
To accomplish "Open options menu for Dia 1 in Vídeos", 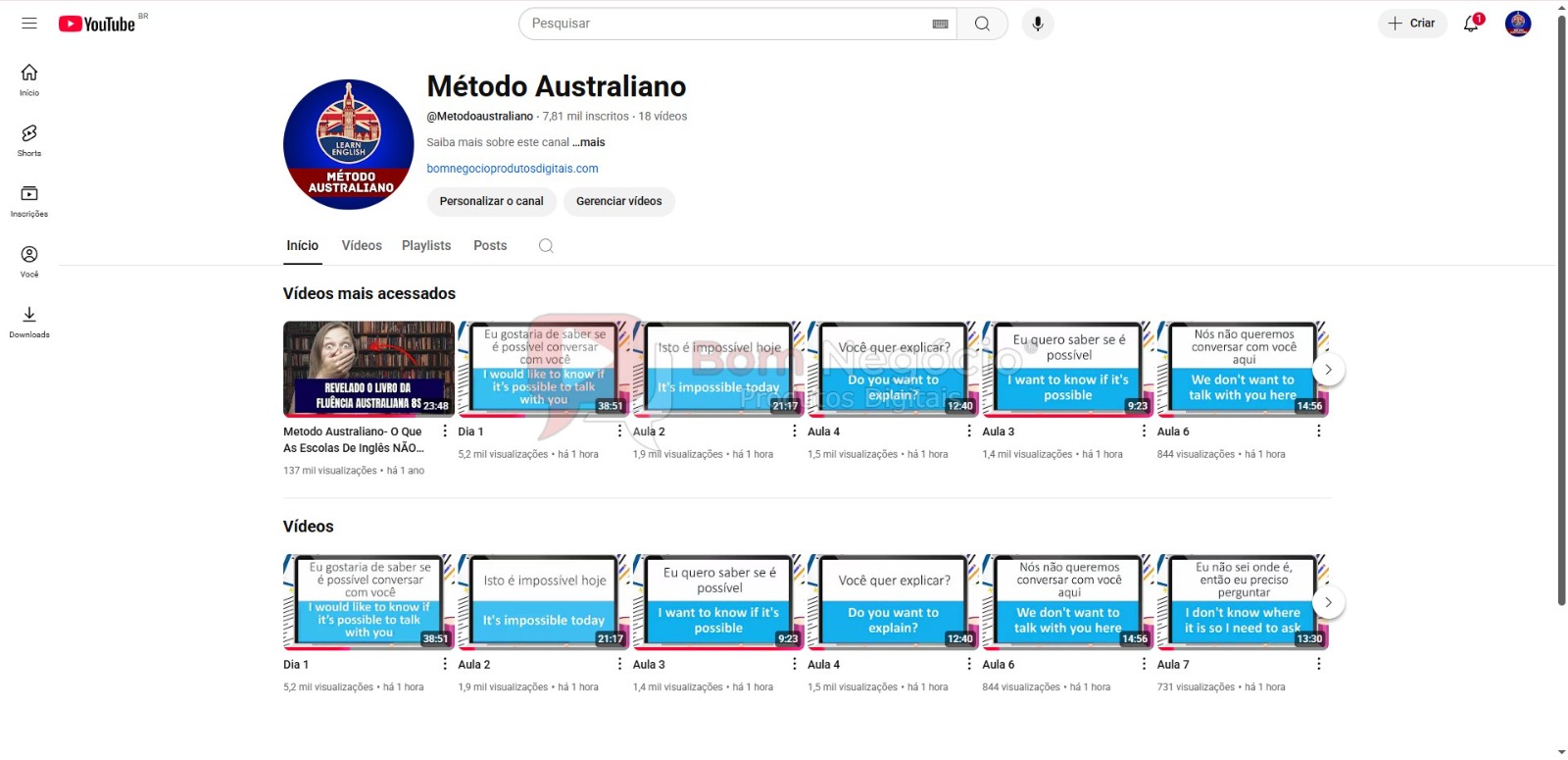I will click(x=445, y=664).
